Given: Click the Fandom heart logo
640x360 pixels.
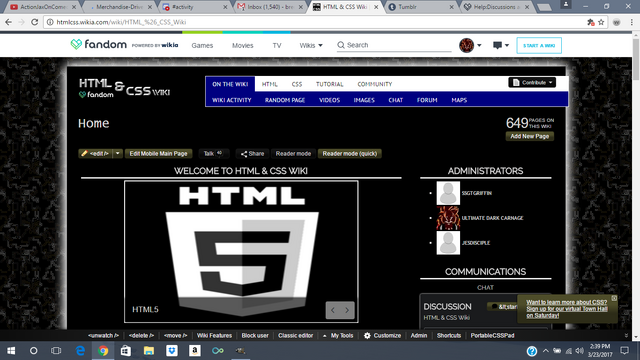Looking at the screenshot, I should (76, 44).
